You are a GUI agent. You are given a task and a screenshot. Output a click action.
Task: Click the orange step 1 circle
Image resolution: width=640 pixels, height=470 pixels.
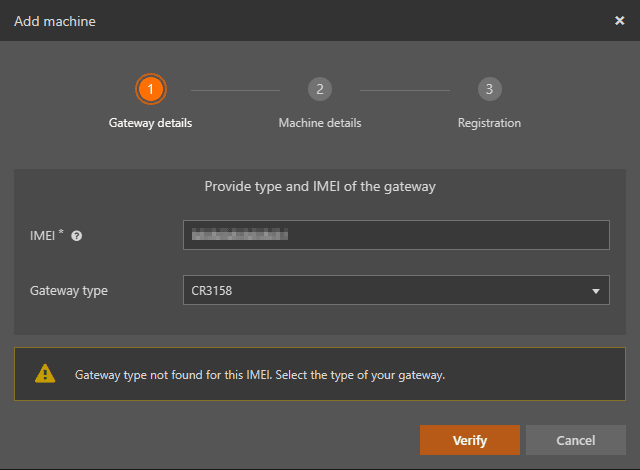(150, 89)
